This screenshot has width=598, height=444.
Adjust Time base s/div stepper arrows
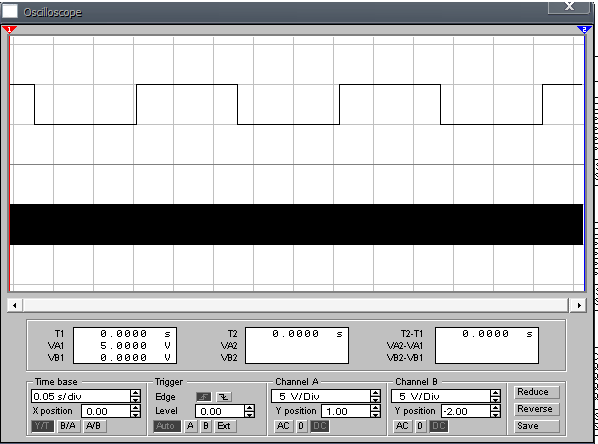pos(135,396)
